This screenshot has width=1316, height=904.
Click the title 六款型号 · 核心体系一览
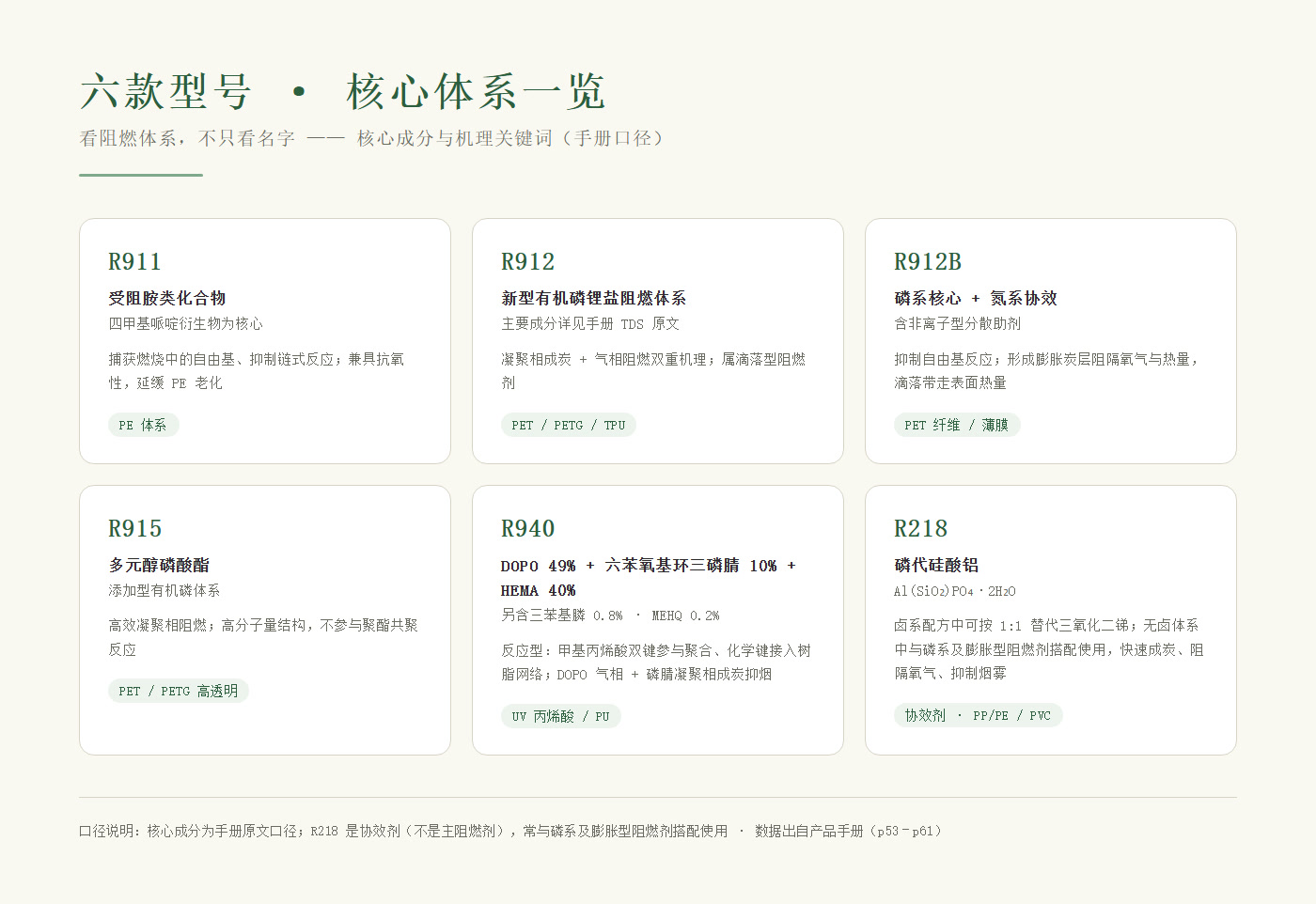(x=342, y=92)
